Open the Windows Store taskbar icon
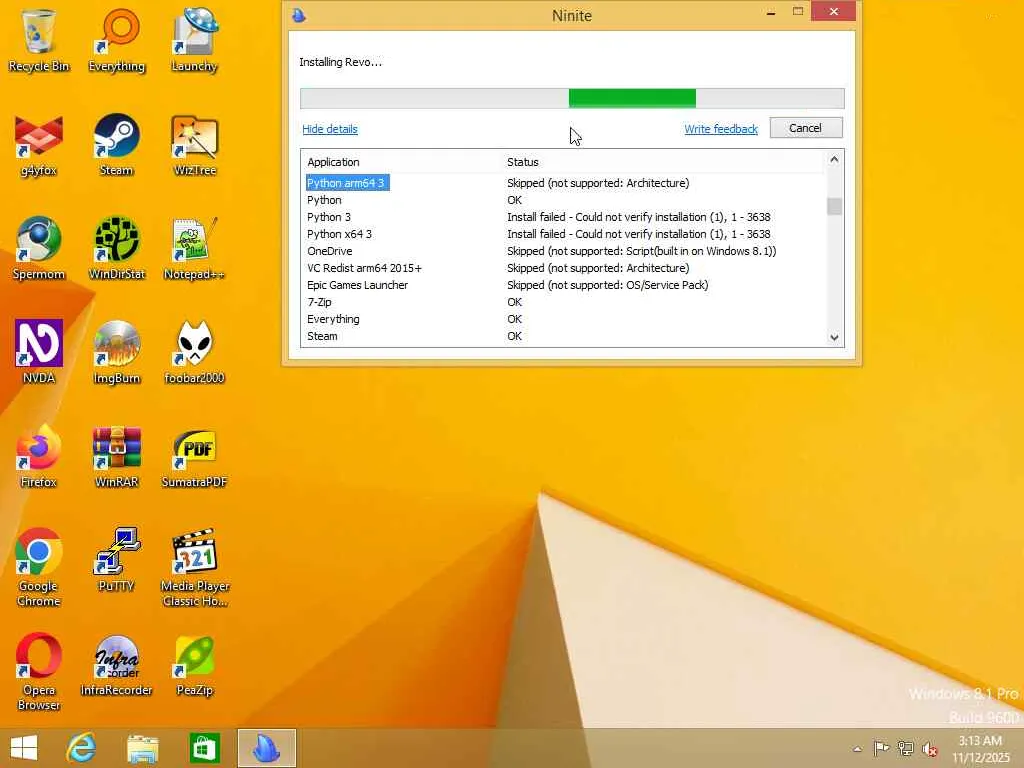Screen dimensions: 1024x768 [x=204, y=748]
